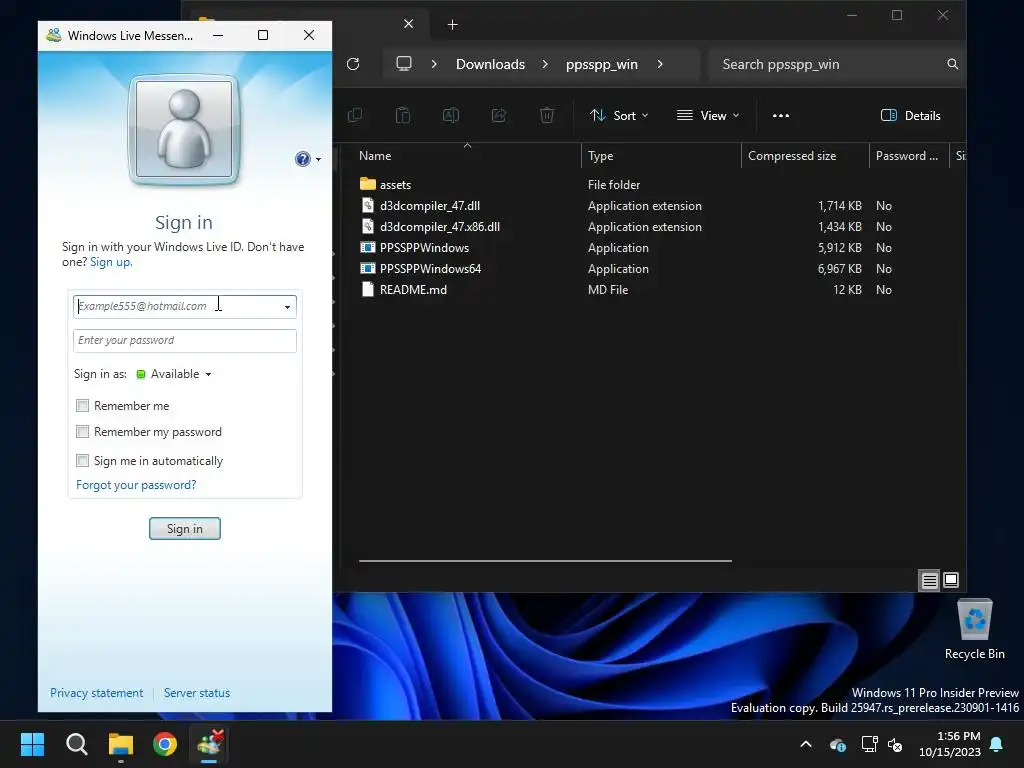Image resolution: width=1024 pixels, height=768 pixels.
Task: Launch Google Chrome from the taskbar
Action: pos(165,744)
